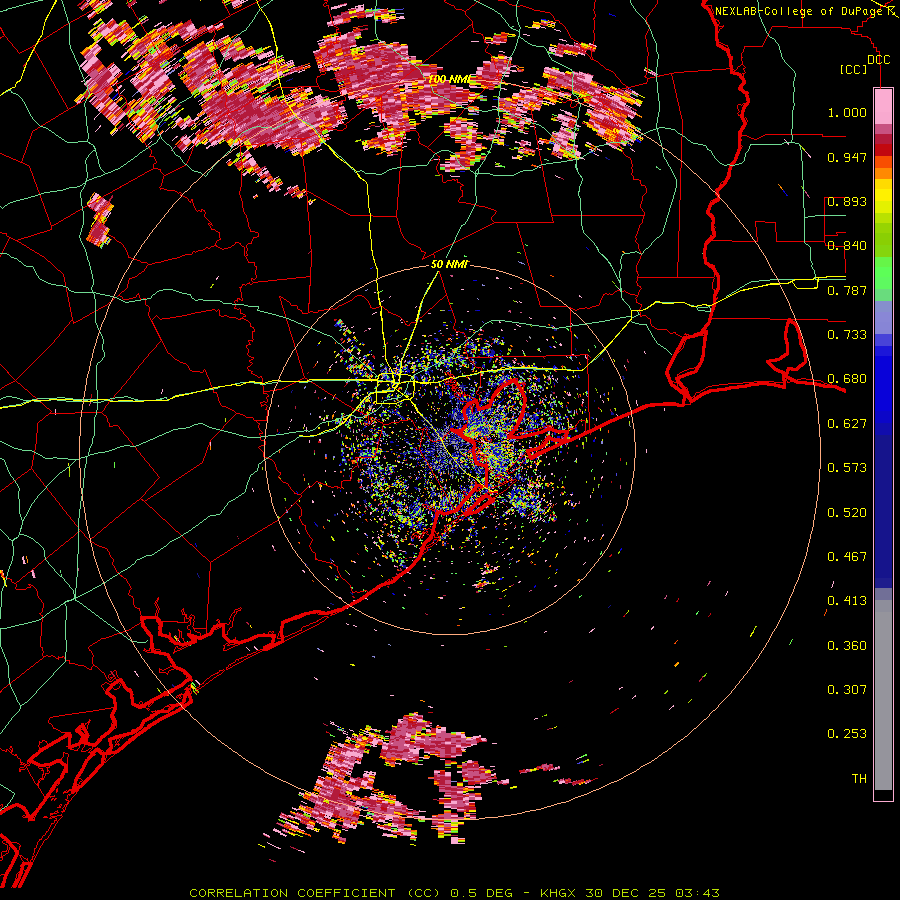
Task: Click the 100 NMI range ring label
Action: [449, 79]
